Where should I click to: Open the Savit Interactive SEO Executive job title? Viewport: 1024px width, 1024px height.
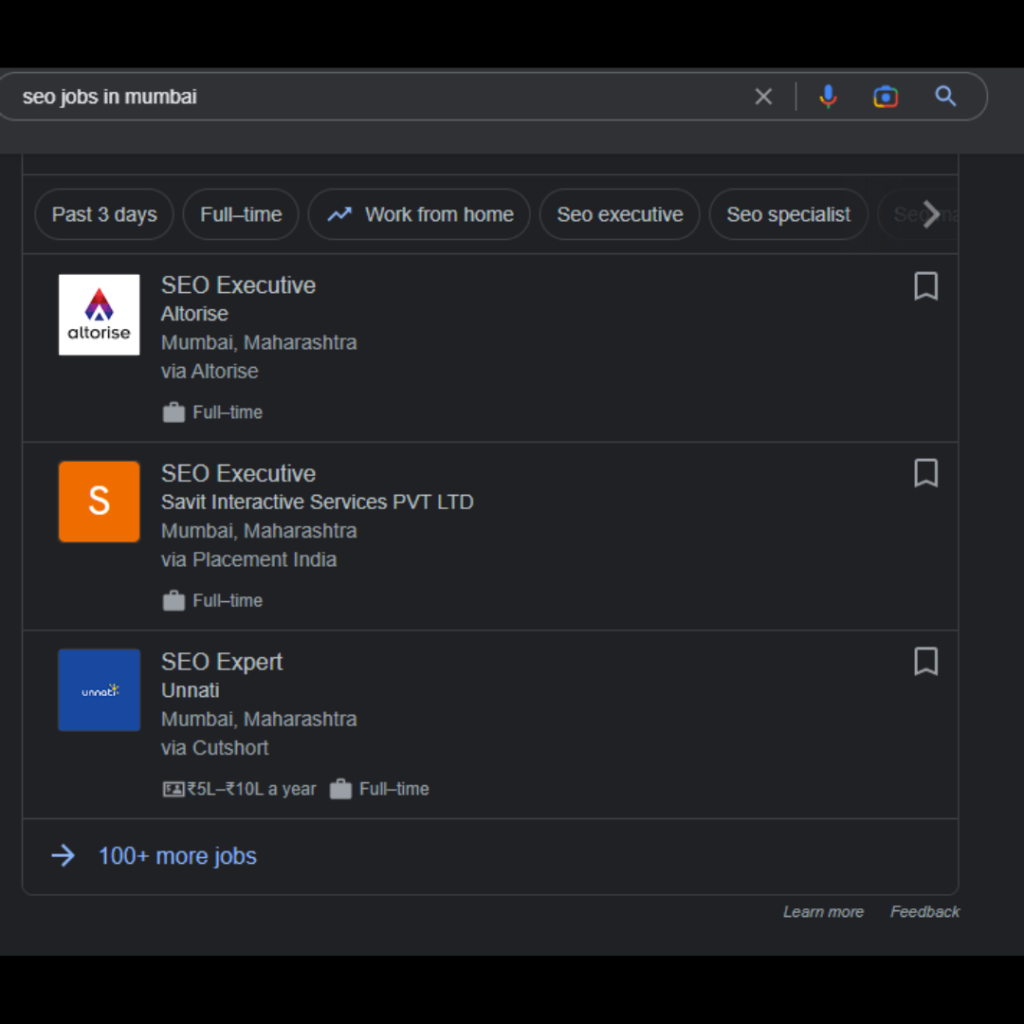point(238,473)
